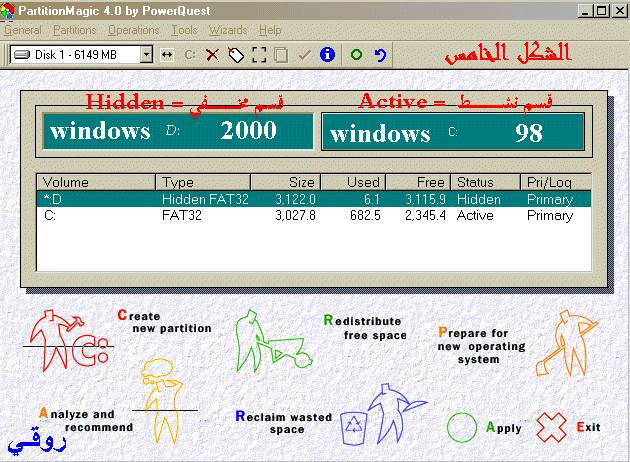The height and width of the screenshot is (462, 630).
Task: Click the blue info partition icon
Action: 327,54
